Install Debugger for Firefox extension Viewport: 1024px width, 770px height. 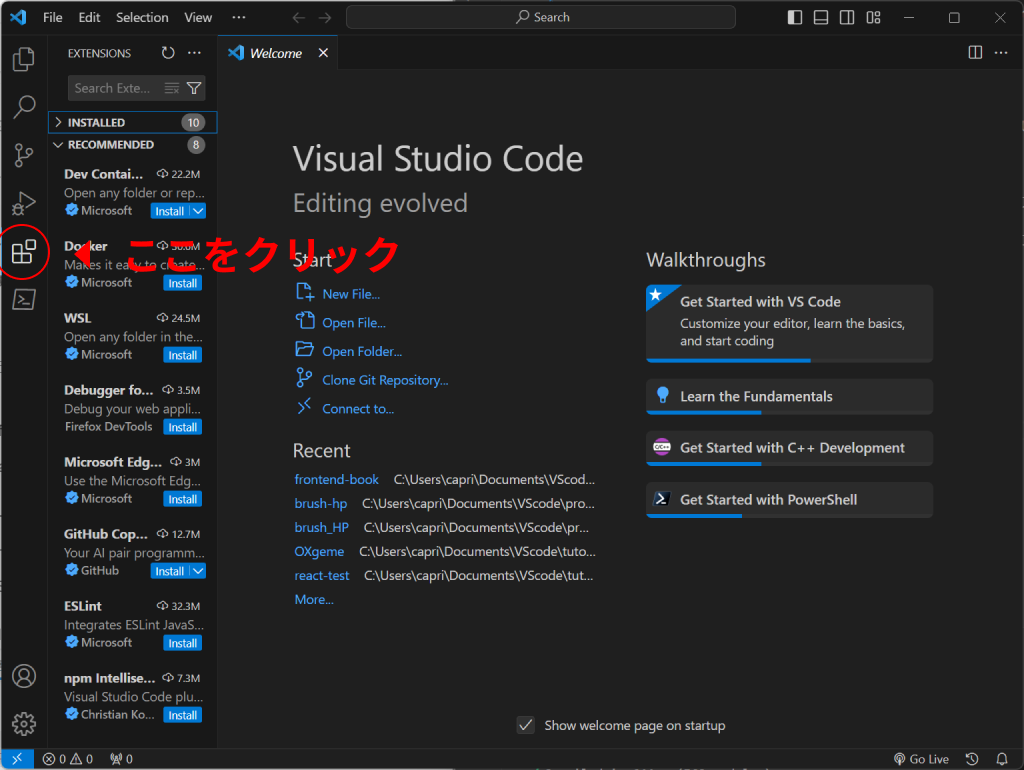[182, 427]
